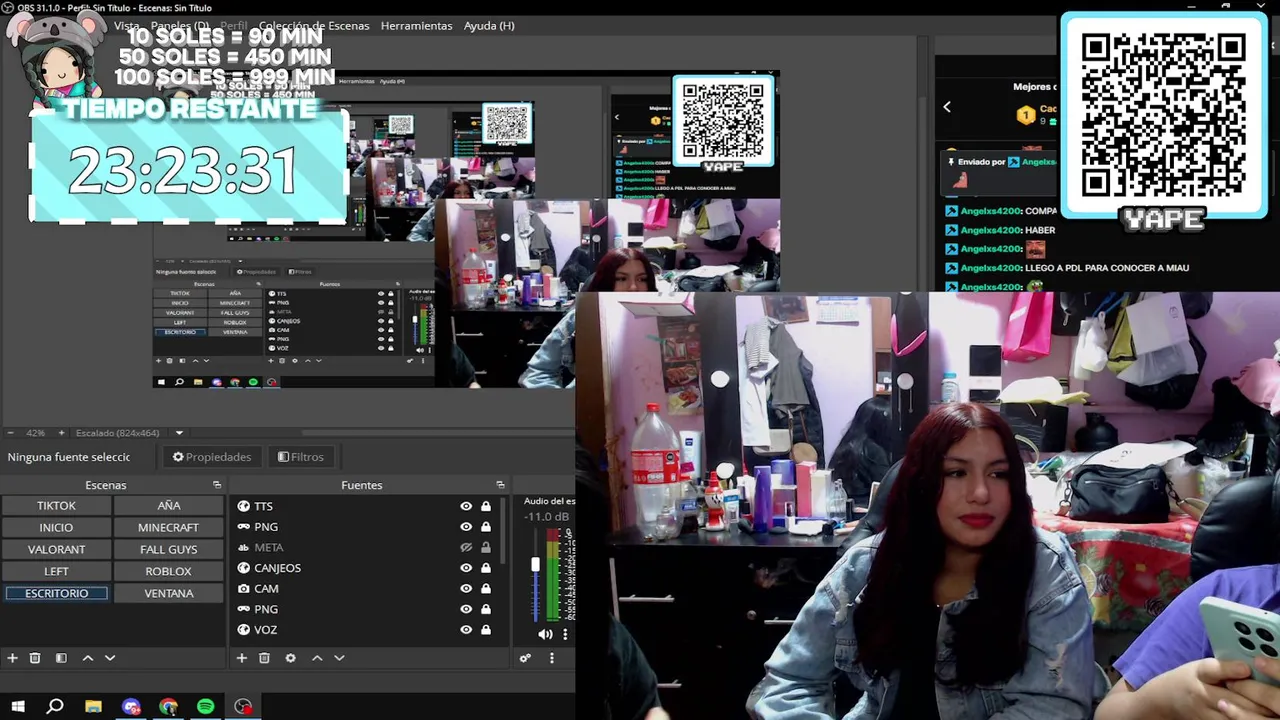Click the large Yape QR code overlay
Image resolution: width=1280 pixels, height=720 pixels.
(x=1163, y=114)
